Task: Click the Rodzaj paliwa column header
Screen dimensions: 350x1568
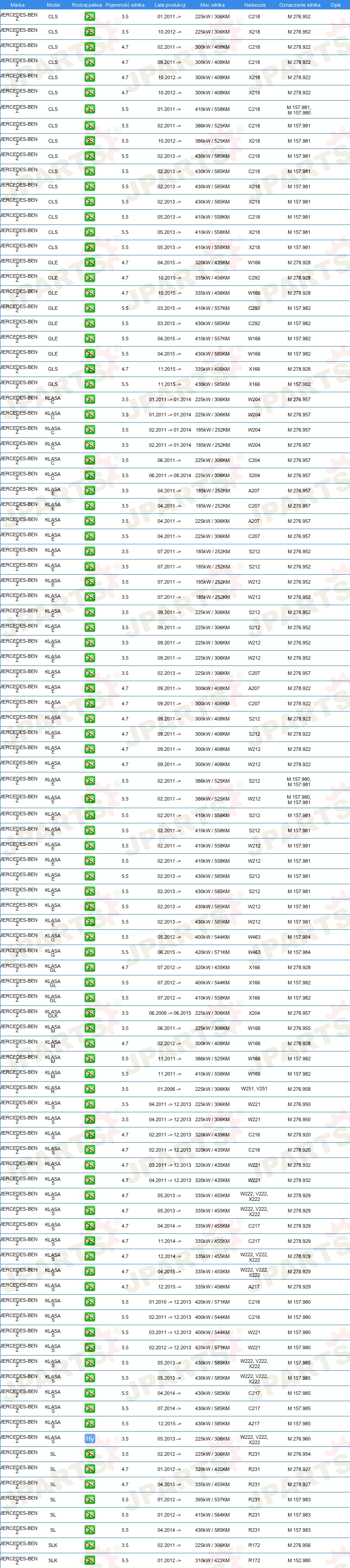Action: [x=87, y=5]
